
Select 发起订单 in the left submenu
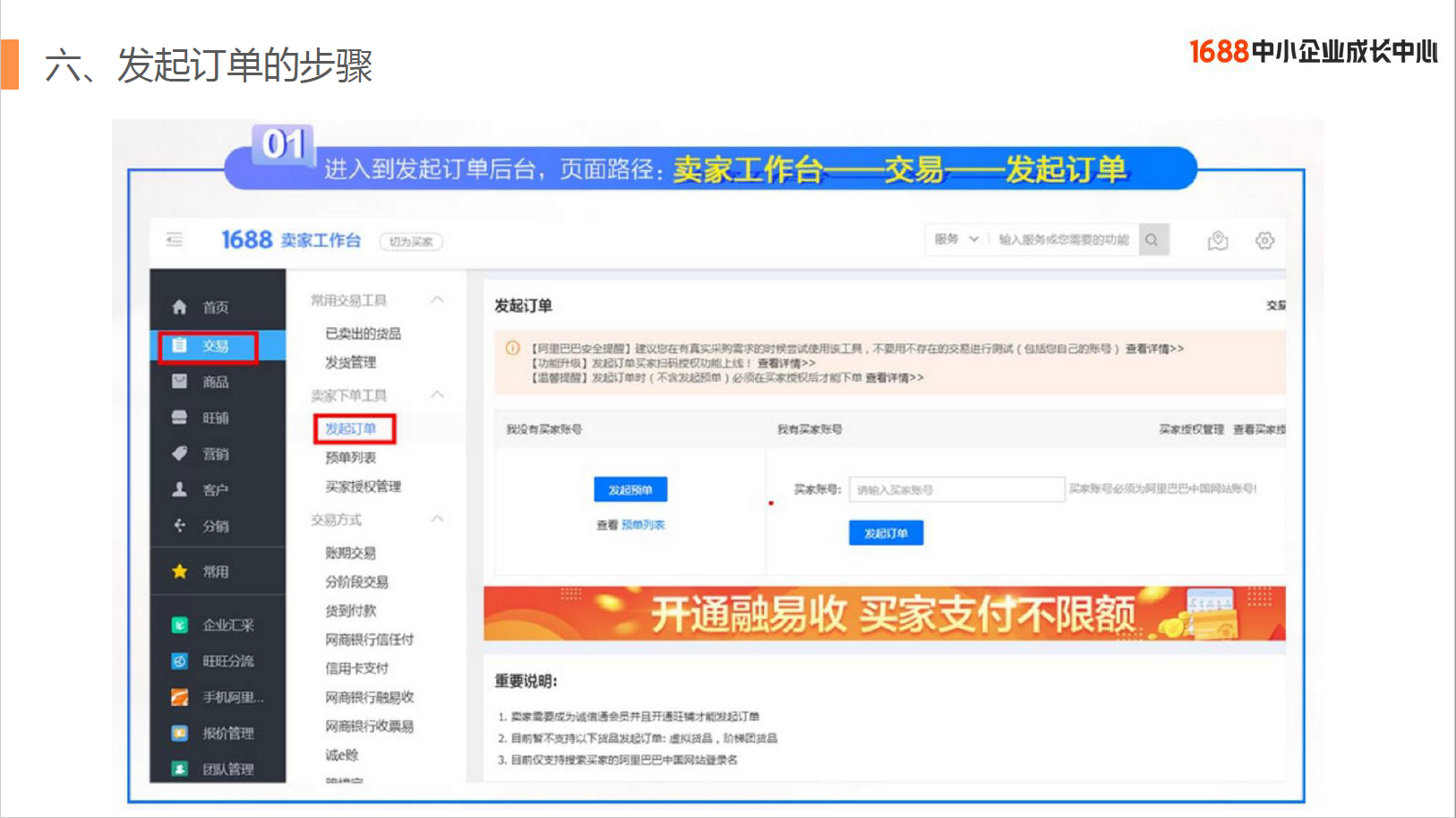pos(351,428)
